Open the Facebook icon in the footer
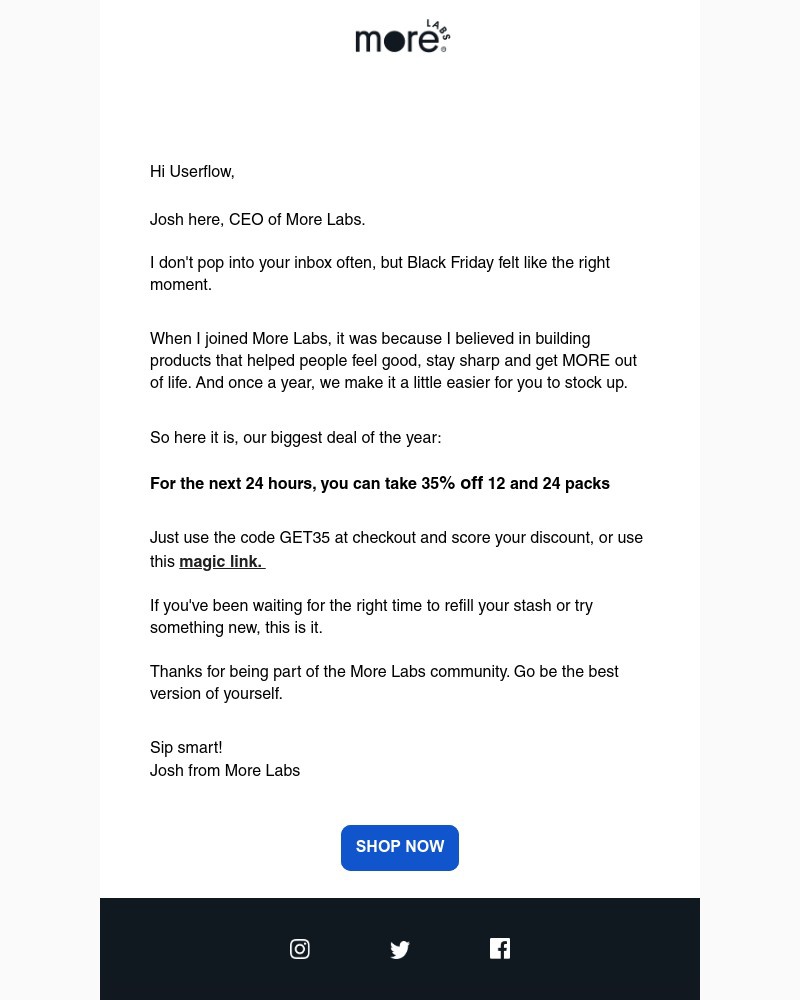Image resolution: width=800 pixels, height=1000 pixels. pyautogui.click(x=500, y=948)
